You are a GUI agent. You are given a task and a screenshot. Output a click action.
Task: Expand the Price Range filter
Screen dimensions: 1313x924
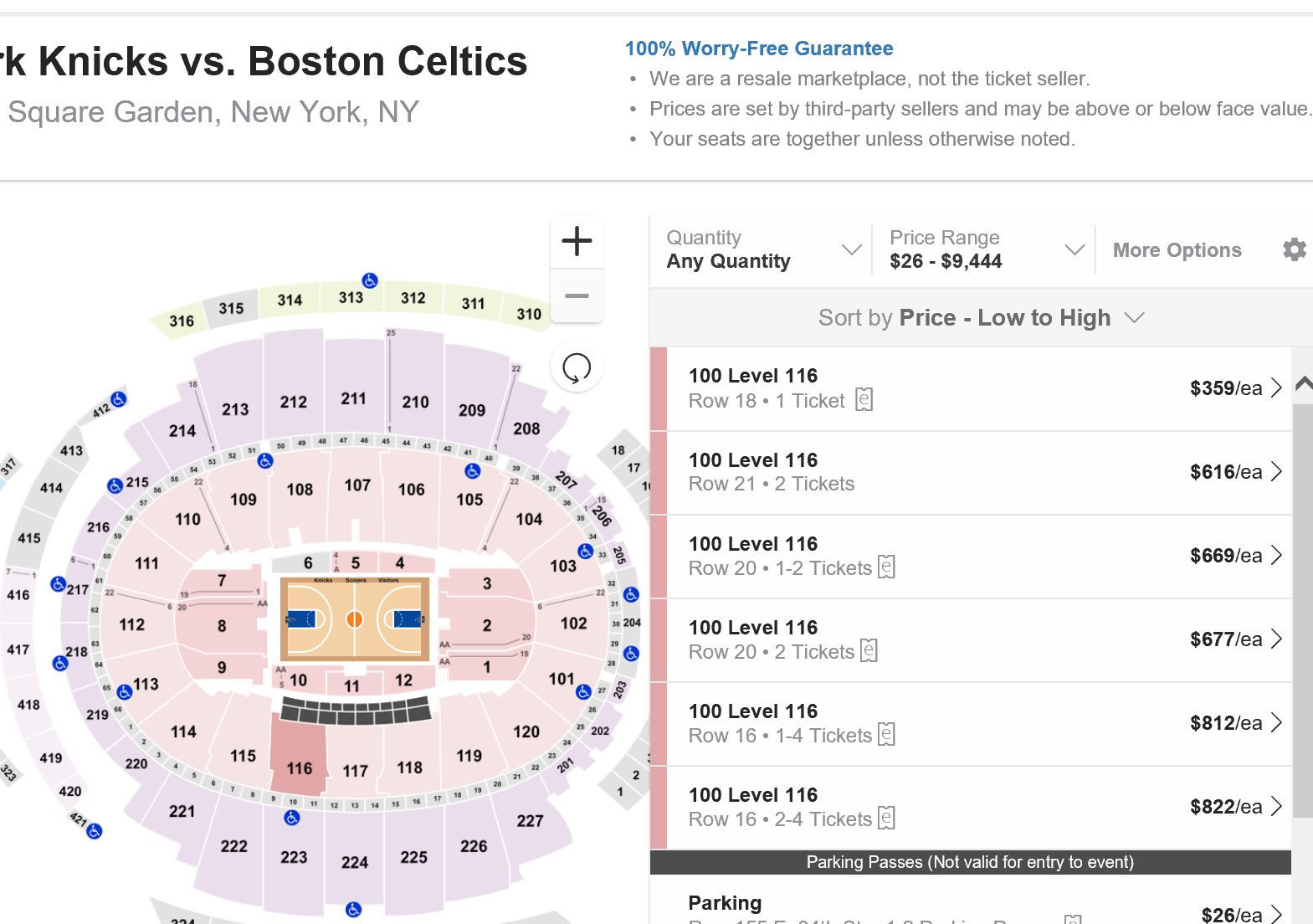pos(986,249)
